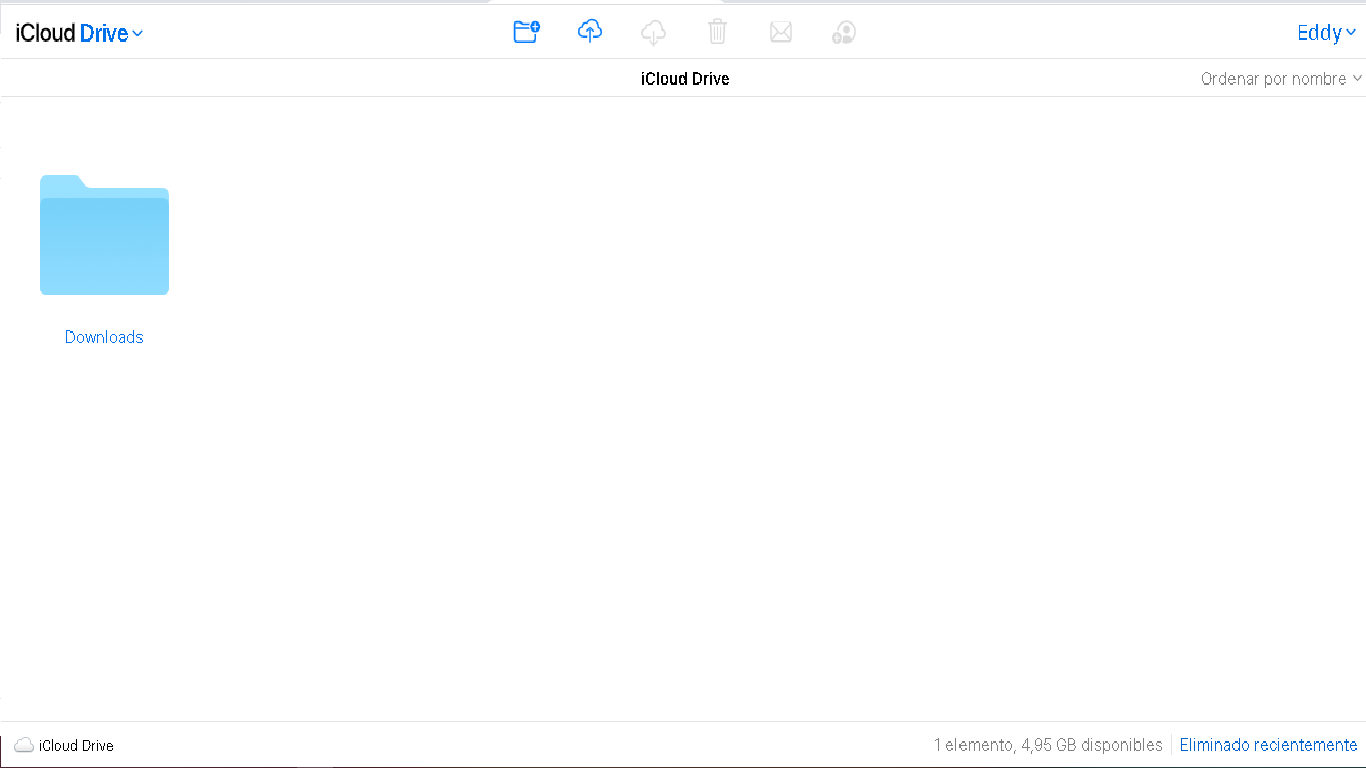Click the trash delete icon
1366x768 pixels.
tap(717, 32)
